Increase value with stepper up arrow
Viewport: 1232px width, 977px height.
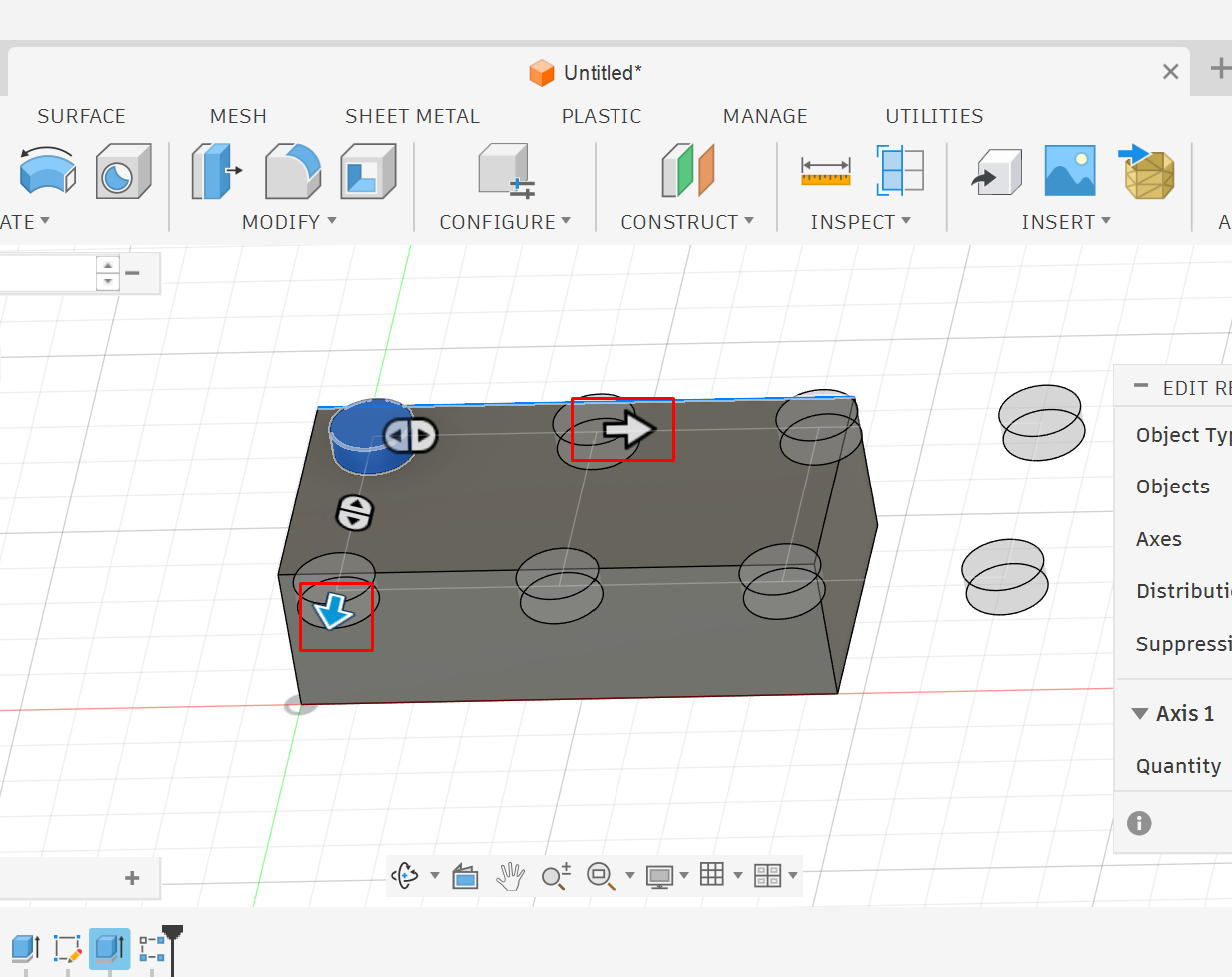click(108, 265)
